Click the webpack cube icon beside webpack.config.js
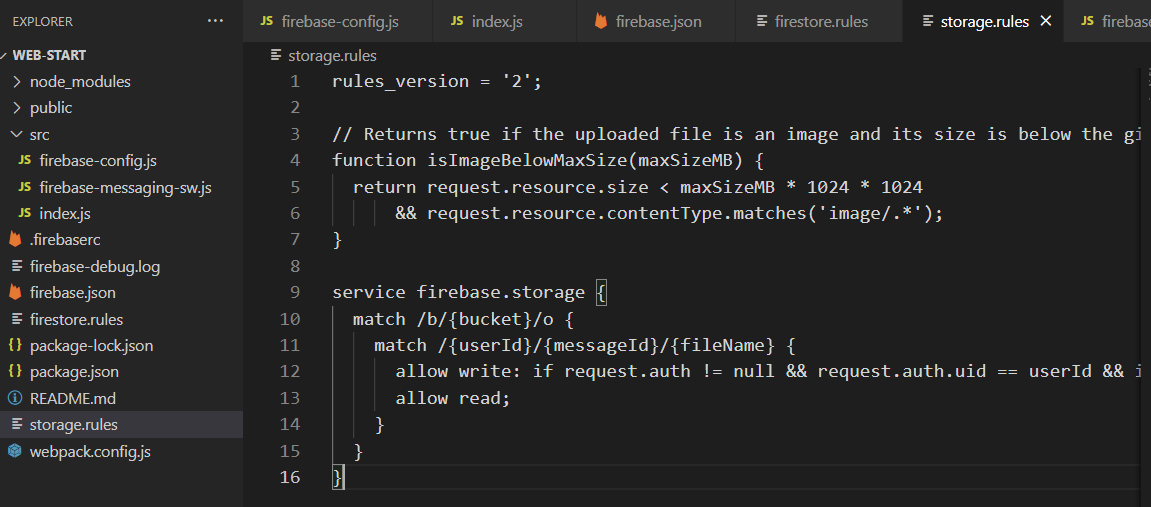Viewport: 1151px width, 507px height. click(x=15, y=451)
